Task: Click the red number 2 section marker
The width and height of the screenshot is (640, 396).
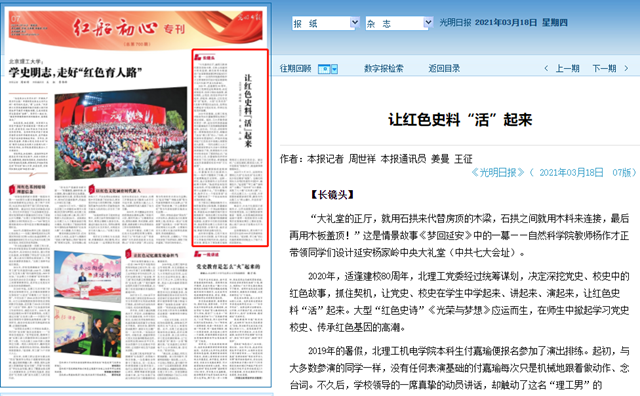Action: tap(91, 189)
